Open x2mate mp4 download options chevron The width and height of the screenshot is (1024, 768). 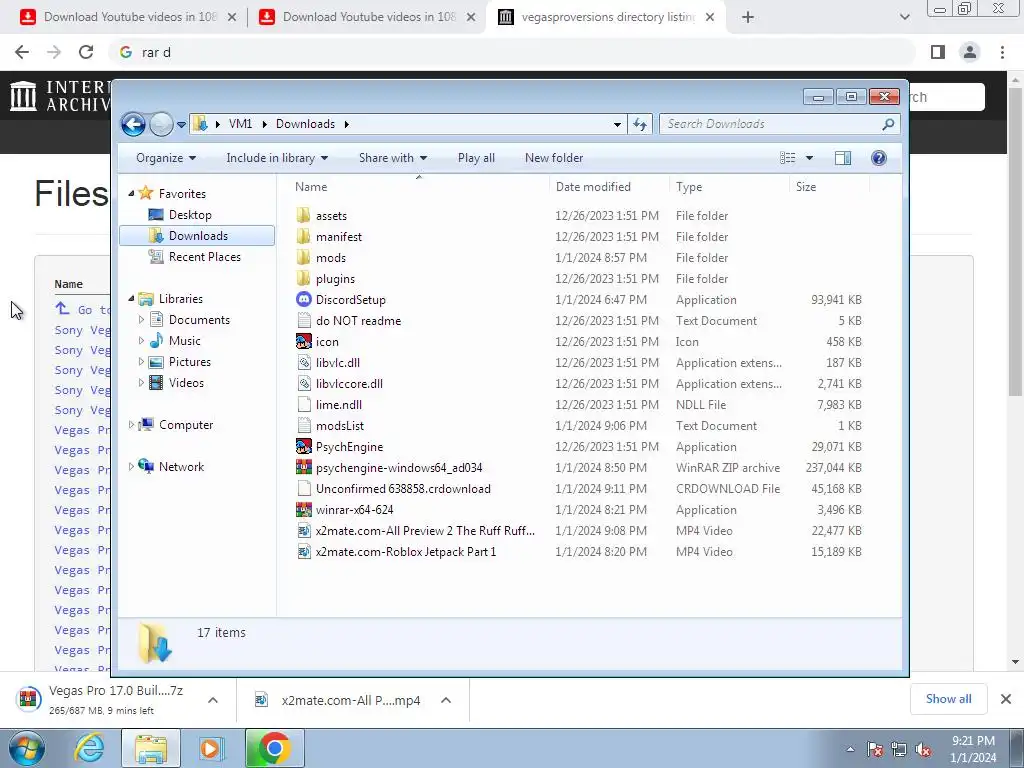(446, 700)
